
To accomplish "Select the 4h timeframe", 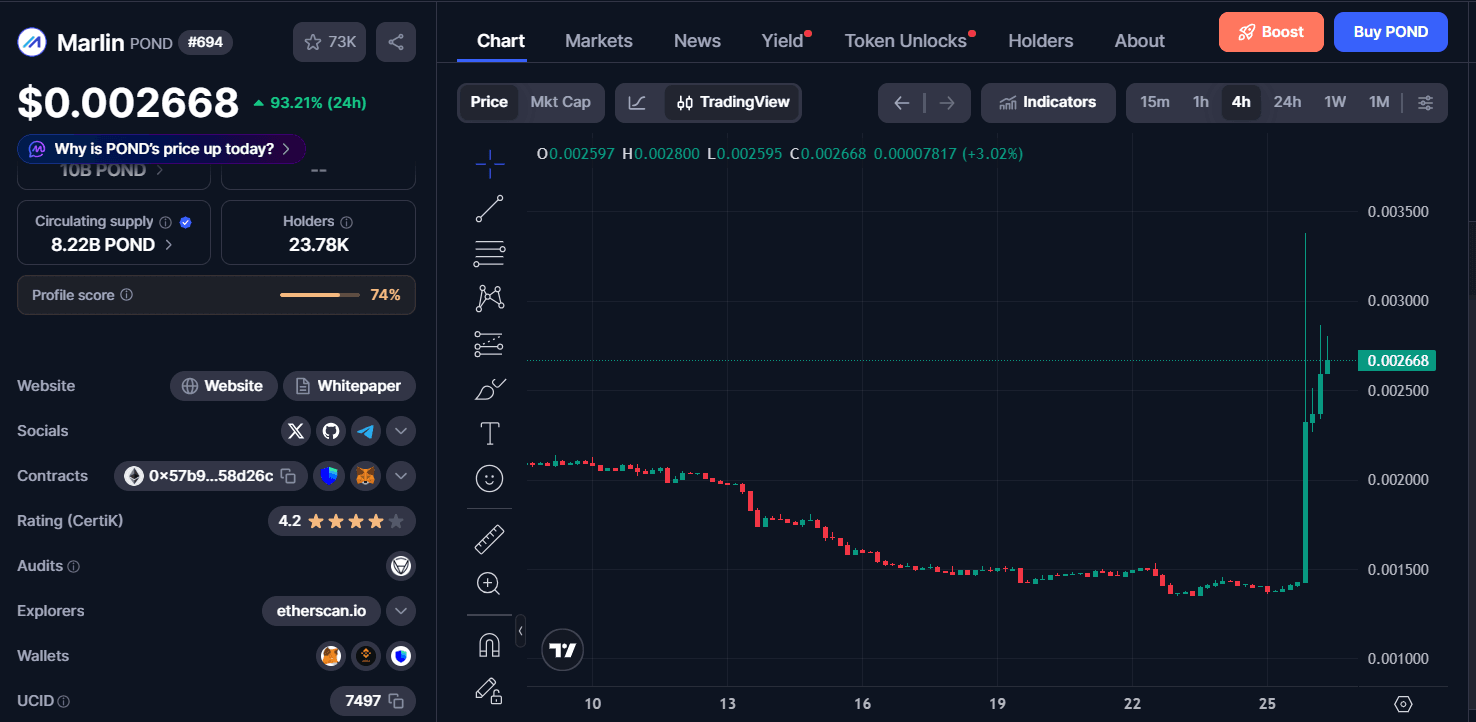I will 1241,102.
